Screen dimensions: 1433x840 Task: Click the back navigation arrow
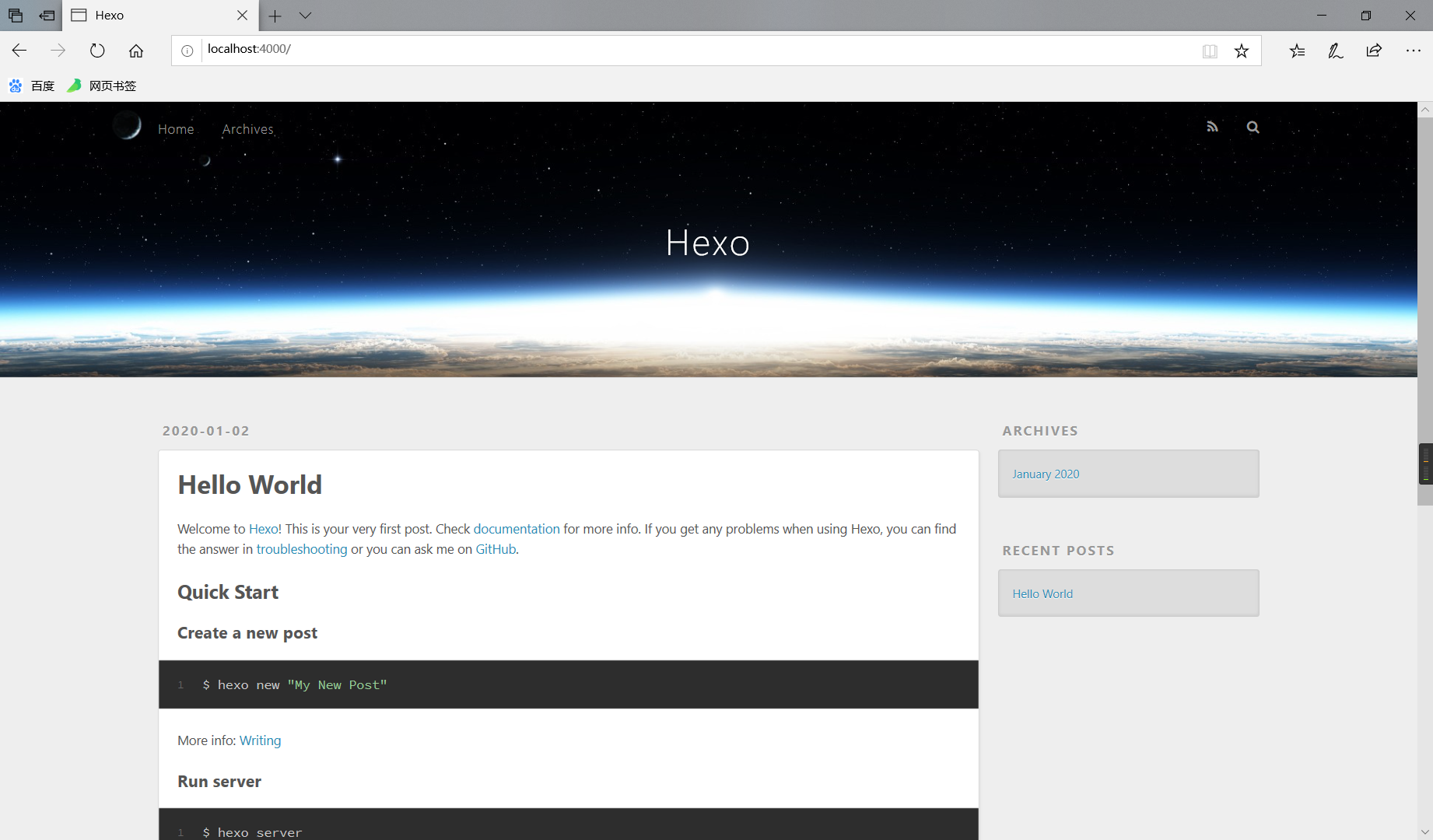19,51
